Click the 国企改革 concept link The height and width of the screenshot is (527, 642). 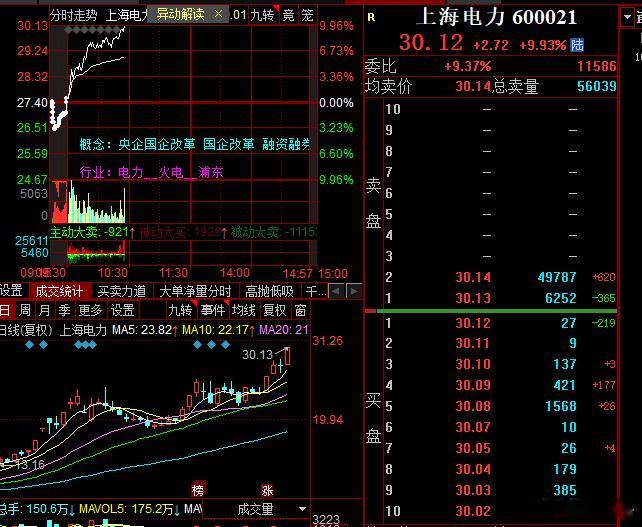(228, 144)
